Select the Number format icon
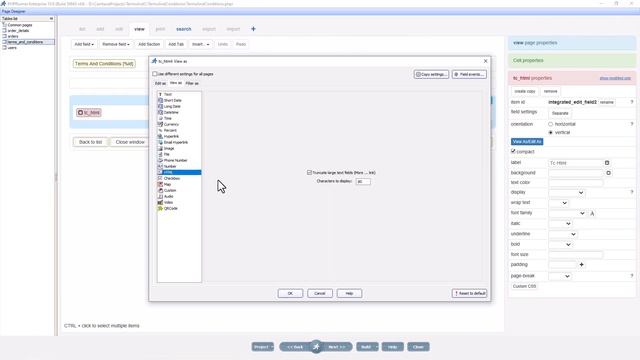This screenshot has width=640, height=360. (160, 166)
